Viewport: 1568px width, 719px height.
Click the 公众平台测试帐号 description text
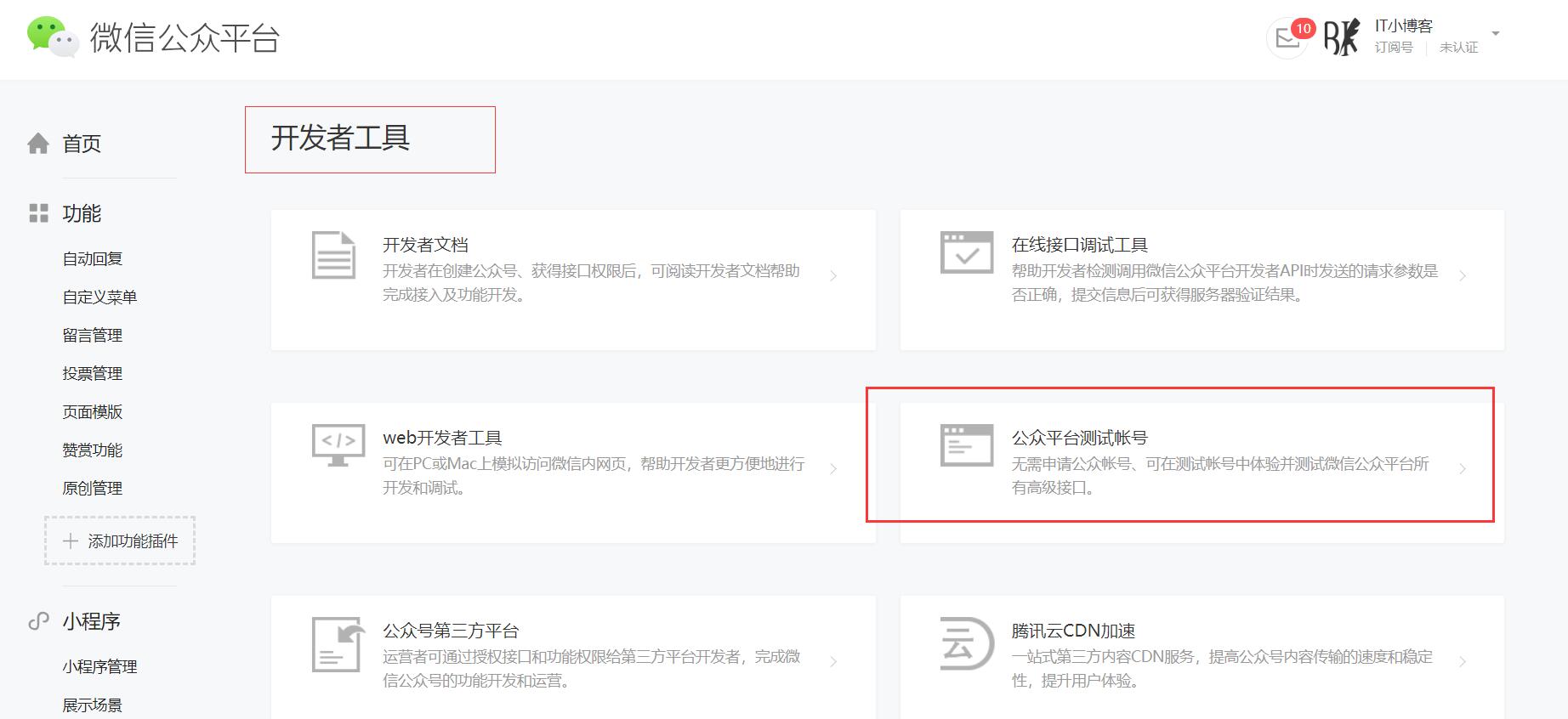click(x=1221, y=476)
